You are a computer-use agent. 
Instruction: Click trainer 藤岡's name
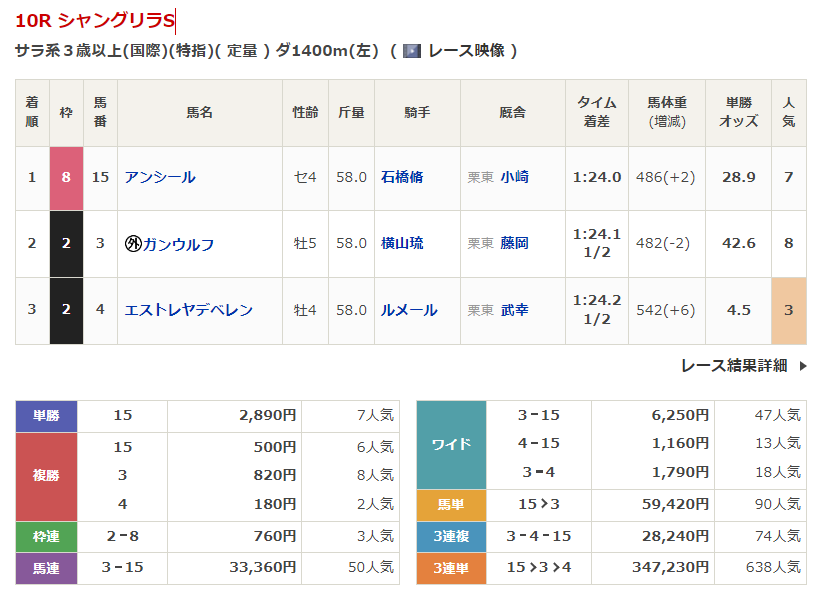(x=515, y=244)
